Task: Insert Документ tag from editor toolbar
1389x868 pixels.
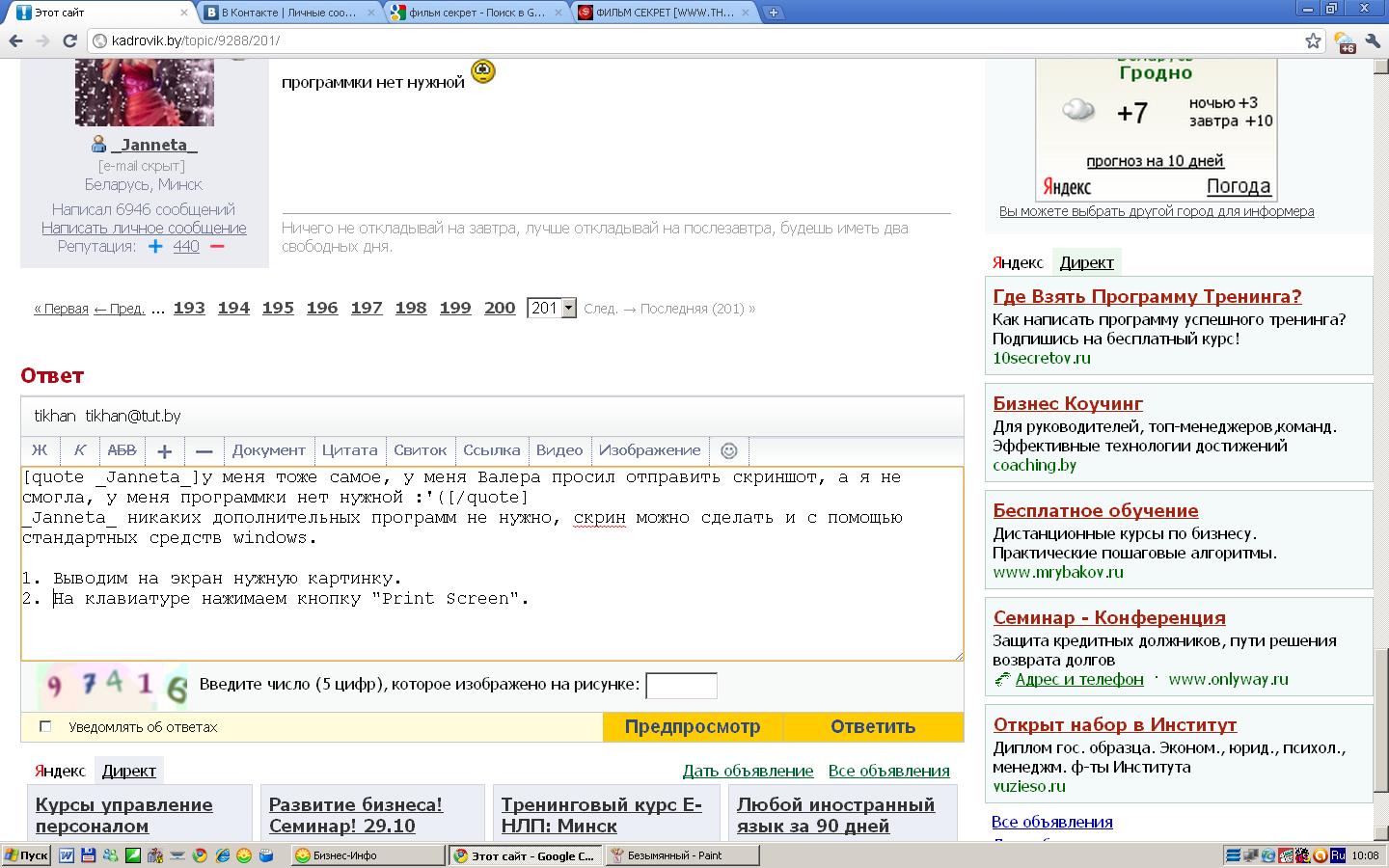Action: point(268,450)
